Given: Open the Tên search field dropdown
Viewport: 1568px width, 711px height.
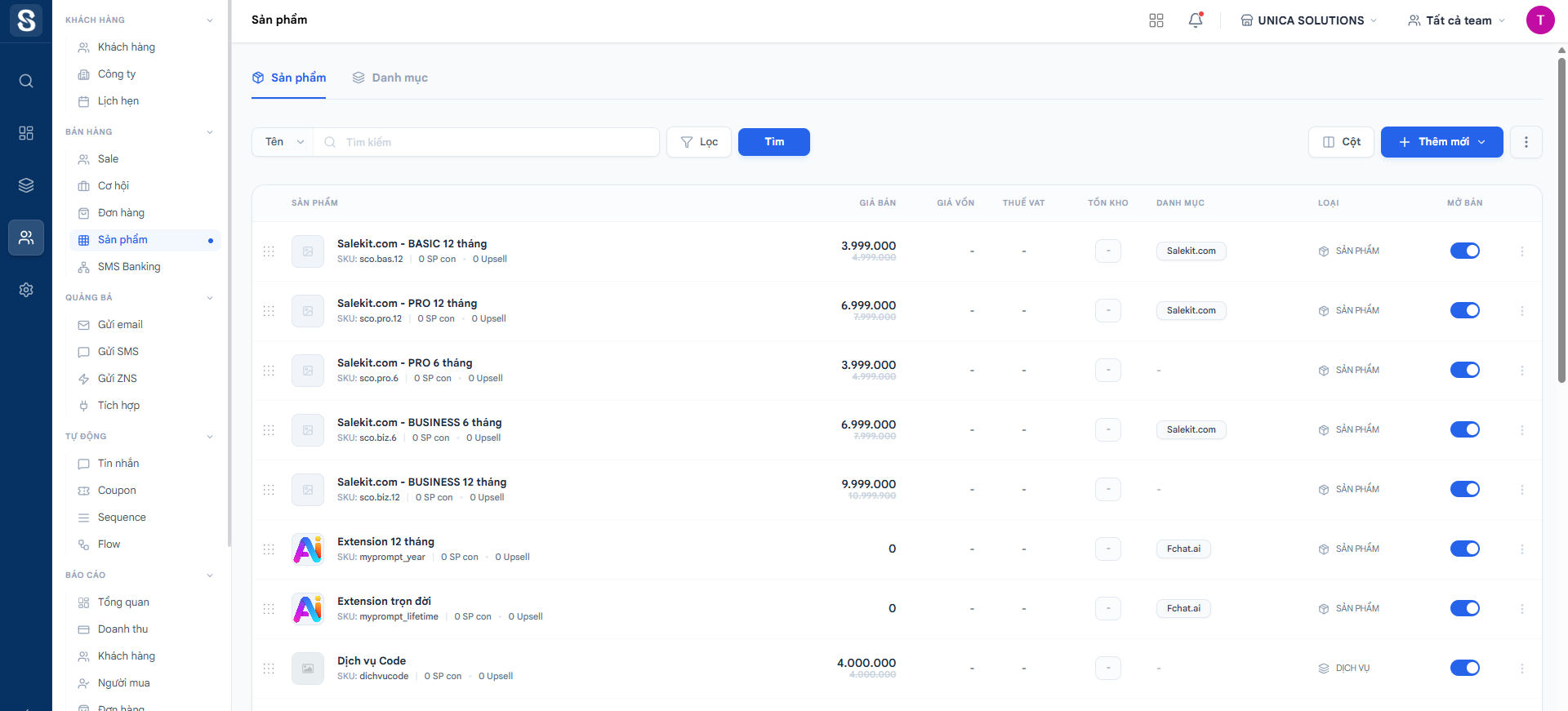Looking at the screenshot, I should (283, 142).
